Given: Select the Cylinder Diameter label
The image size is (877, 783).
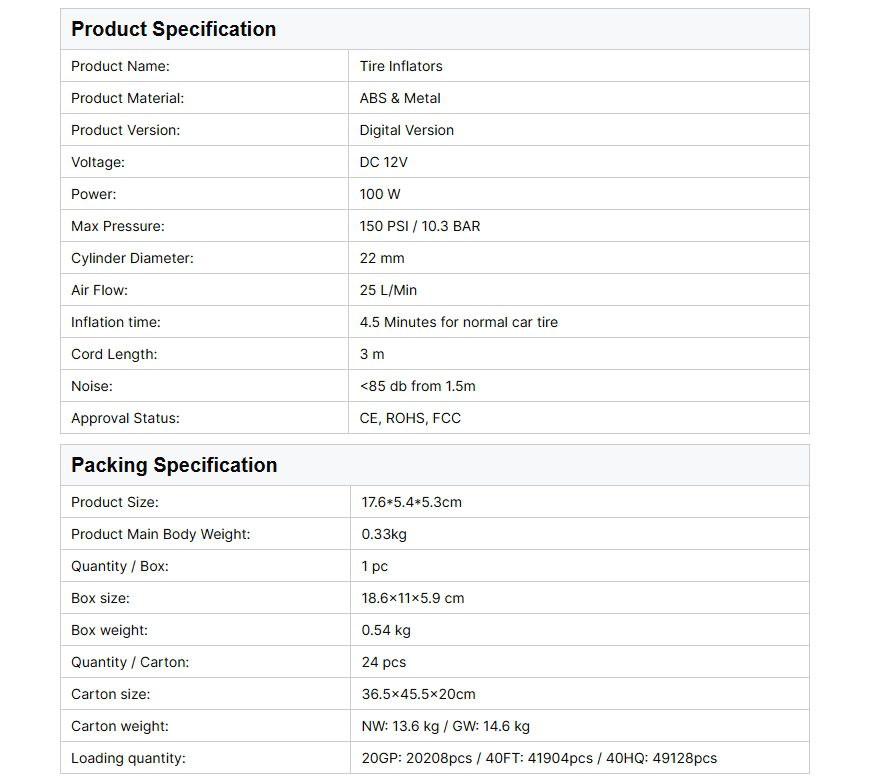Looking at the screenshot, I should [132, 258].
